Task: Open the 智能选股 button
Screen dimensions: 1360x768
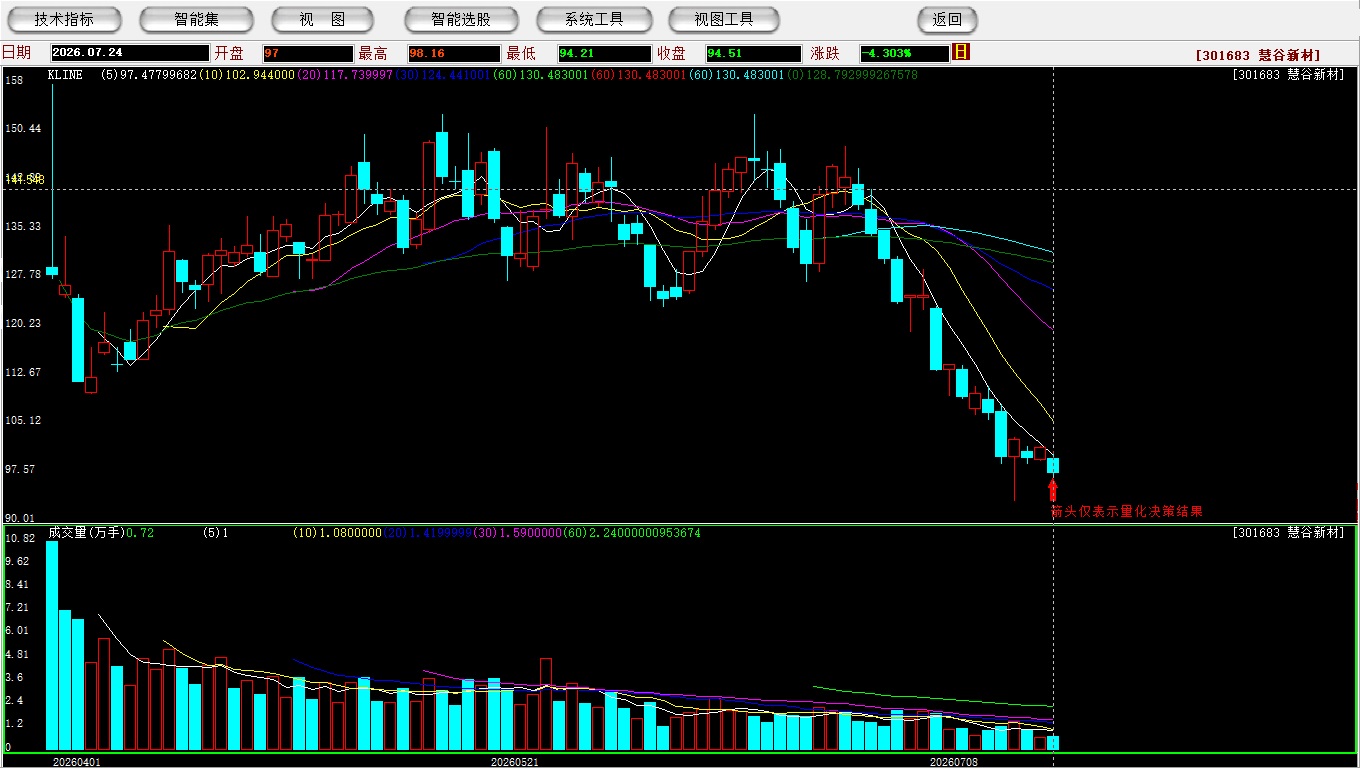Action: [461, 19]
